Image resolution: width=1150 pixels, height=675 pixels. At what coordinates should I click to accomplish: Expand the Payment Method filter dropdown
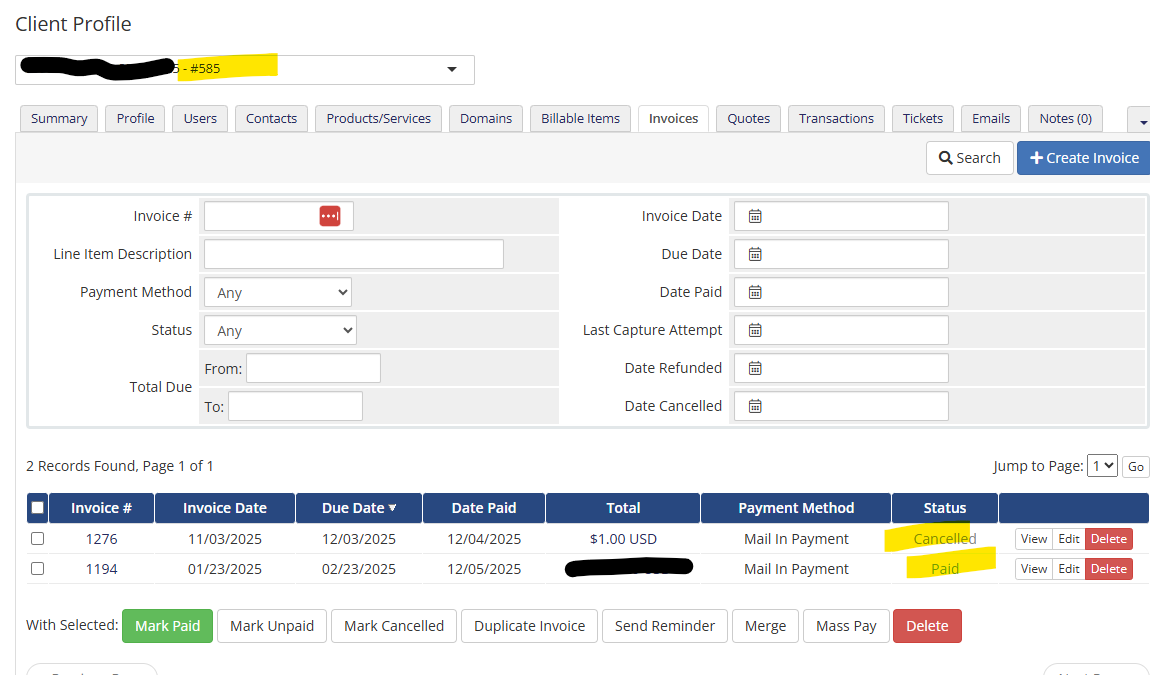[278, 292]
